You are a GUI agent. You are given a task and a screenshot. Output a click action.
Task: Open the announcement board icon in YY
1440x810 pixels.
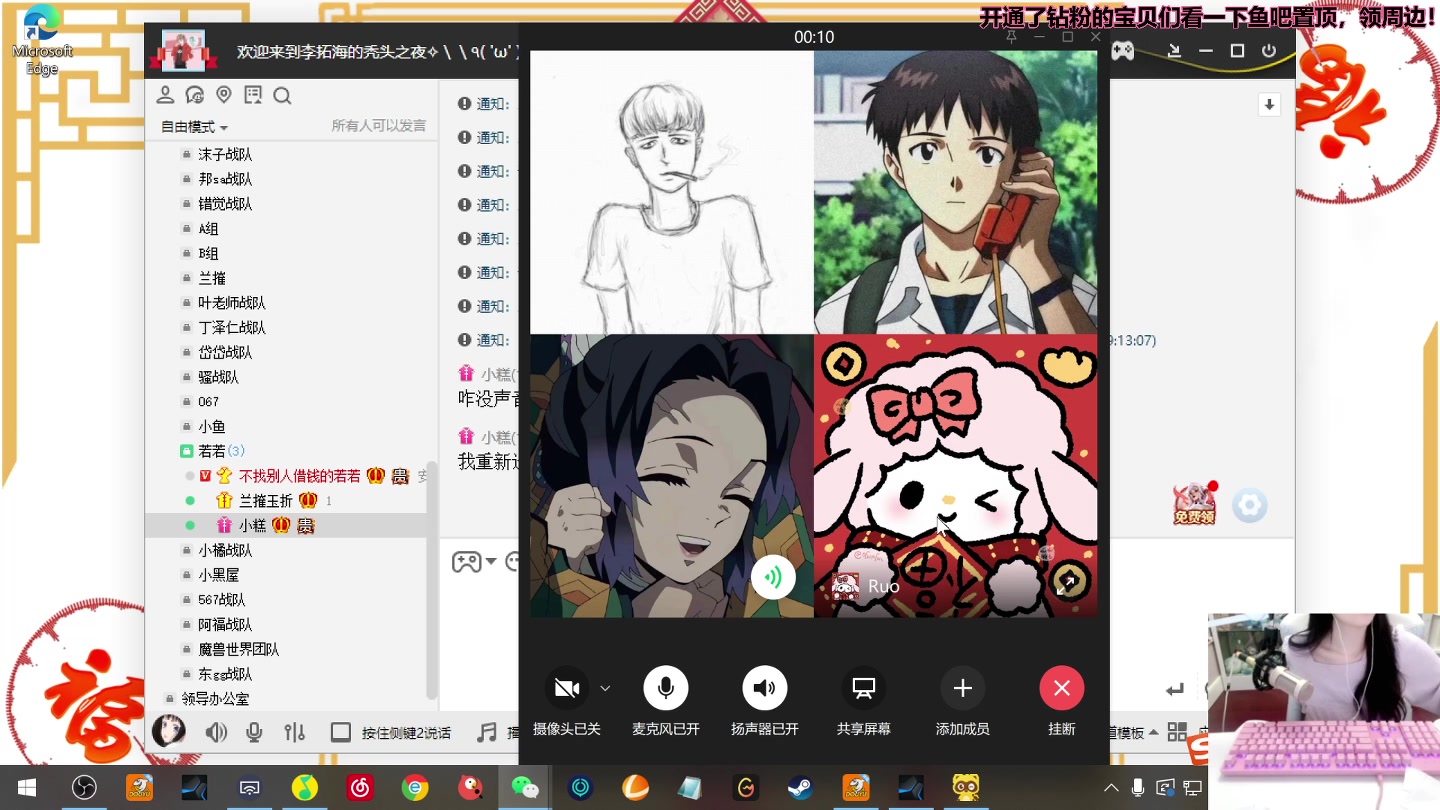point(253,95)
